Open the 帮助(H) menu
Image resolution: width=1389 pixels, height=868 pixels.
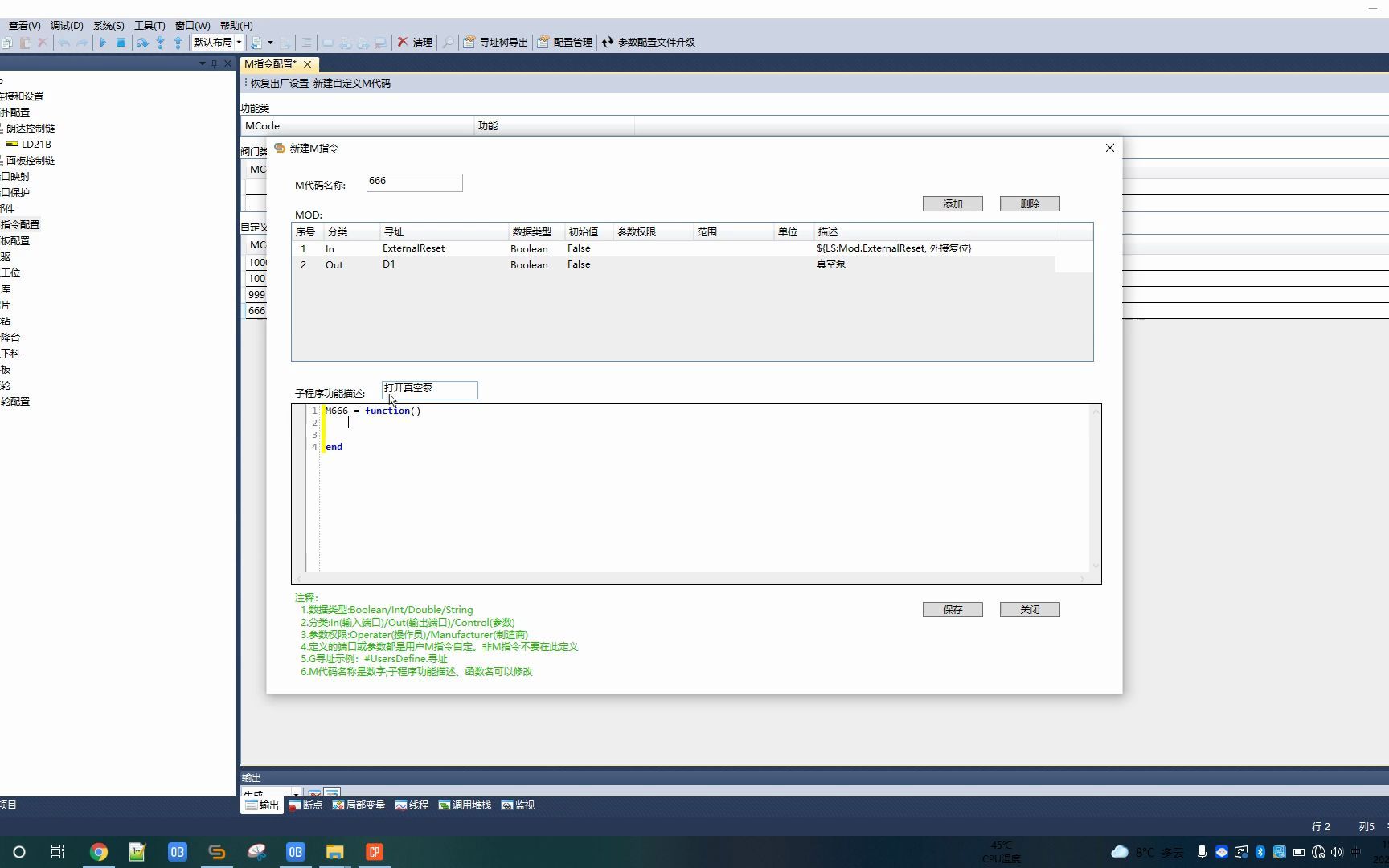[236, 25]
